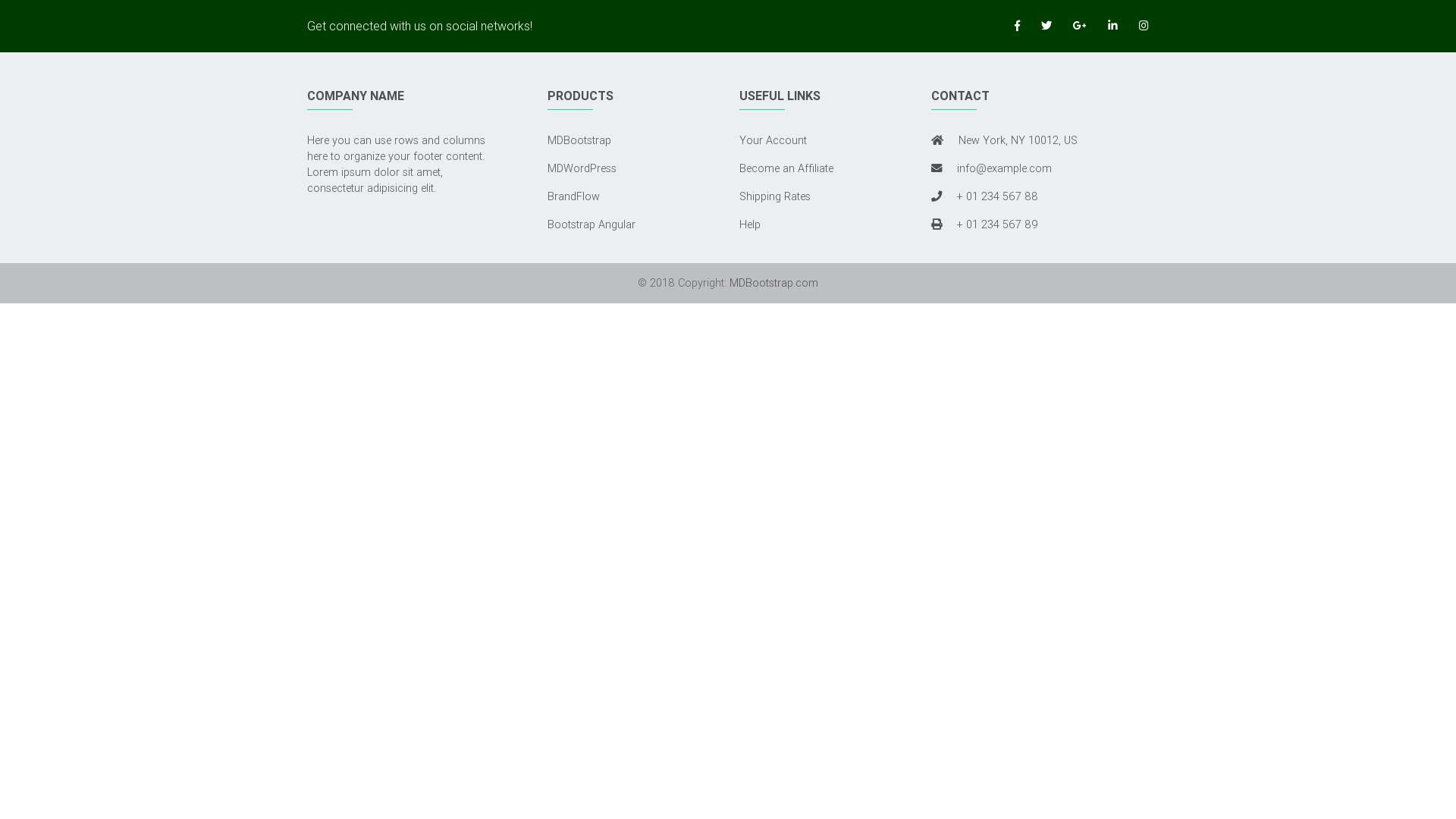Click the home icon beside New York address

click(x=937, y=140)
